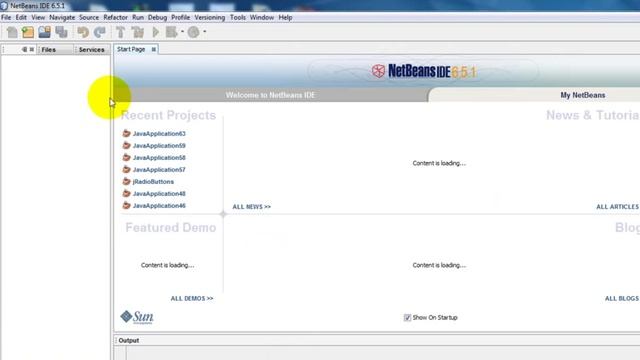Switch to the My NetBeans tab

(x=582, y=95)
